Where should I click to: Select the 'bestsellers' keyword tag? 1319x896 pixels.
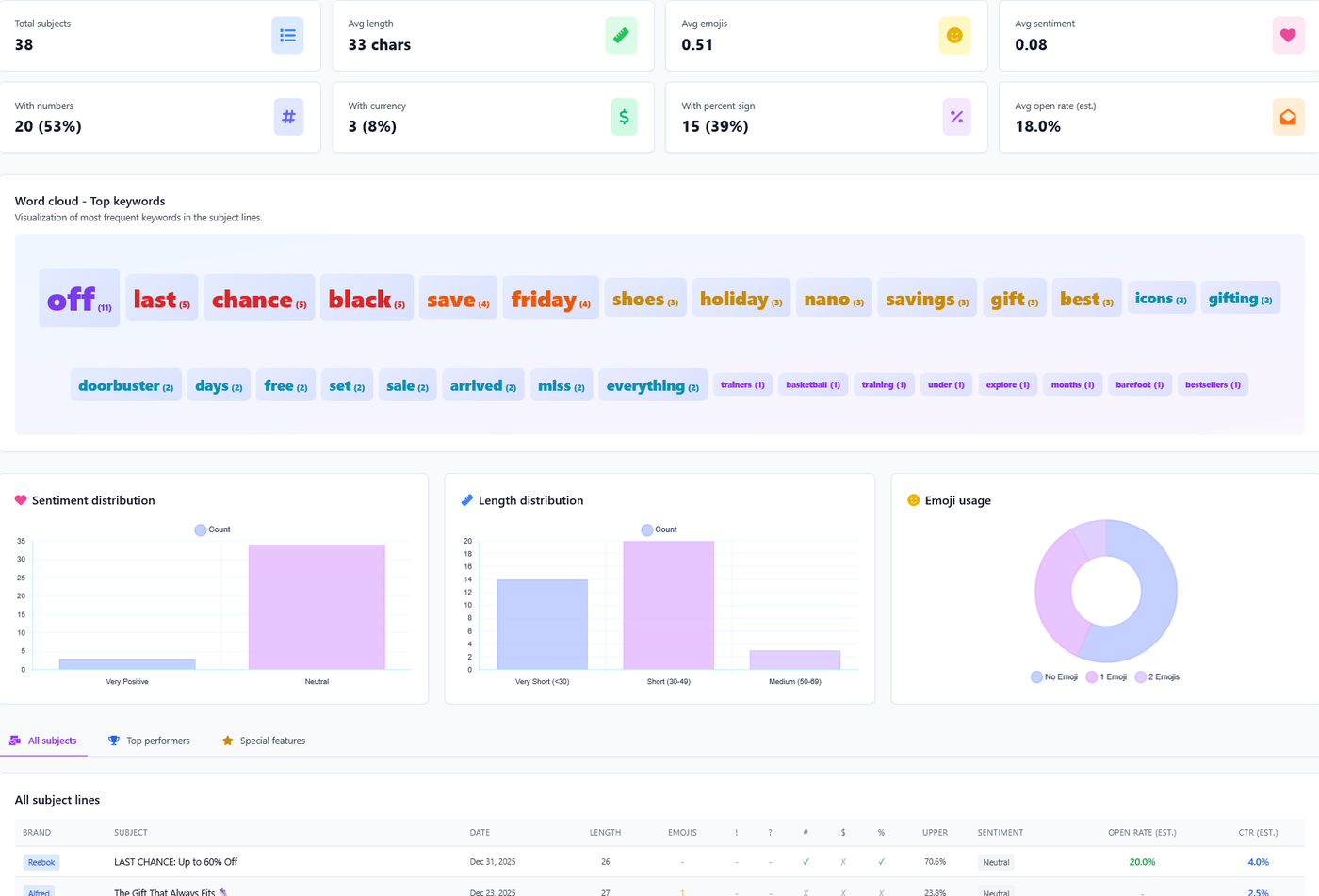tap(1213, 384)
